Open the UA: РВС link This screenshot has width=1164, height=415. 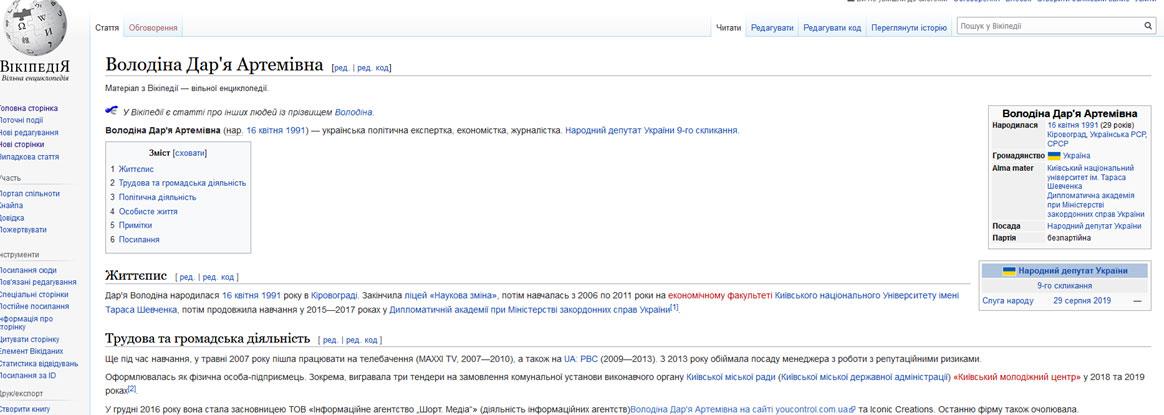(x=581, y=359)
